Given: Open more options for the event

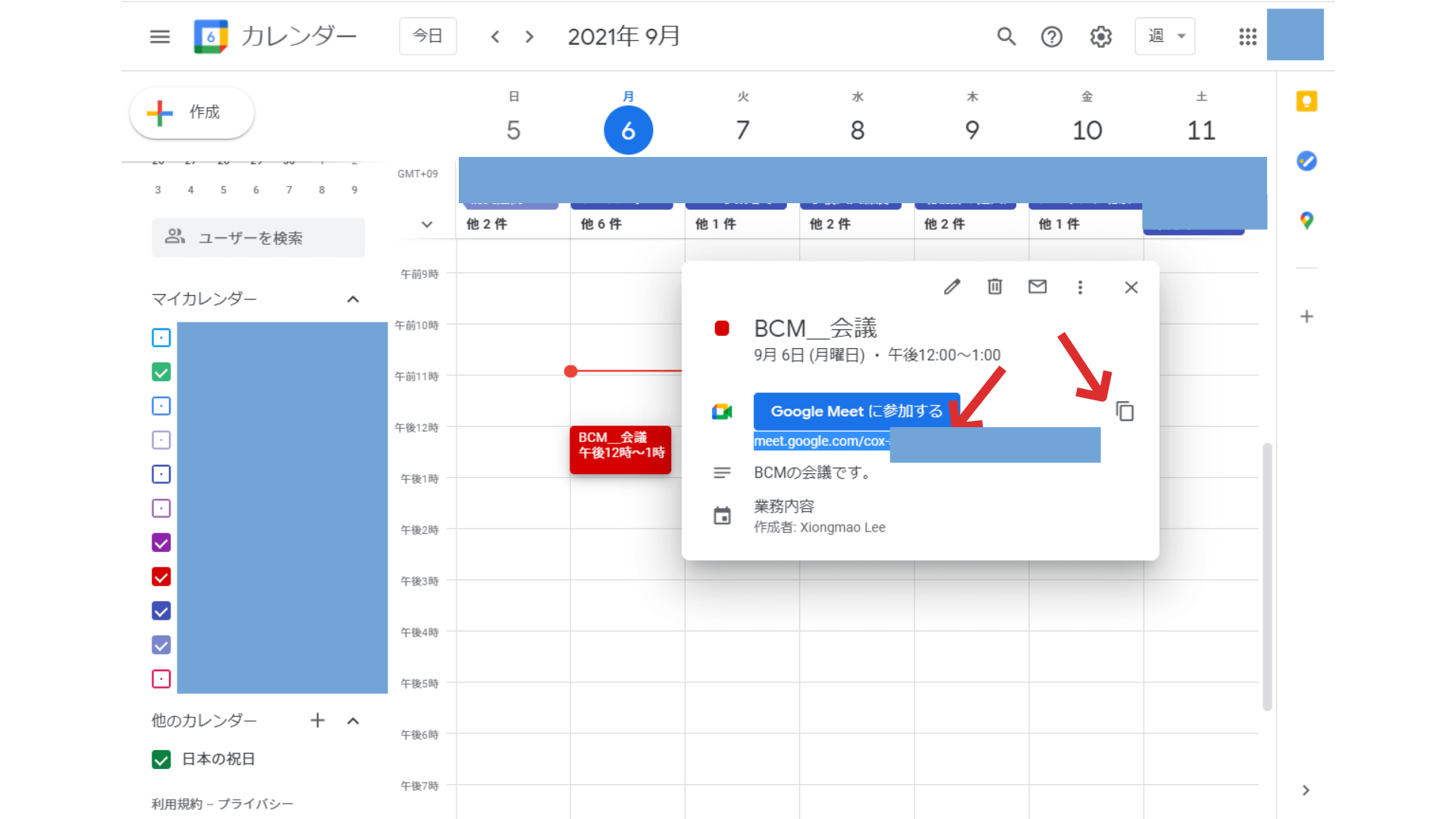Looking at the screenshot, I should tap(1080, 287).
